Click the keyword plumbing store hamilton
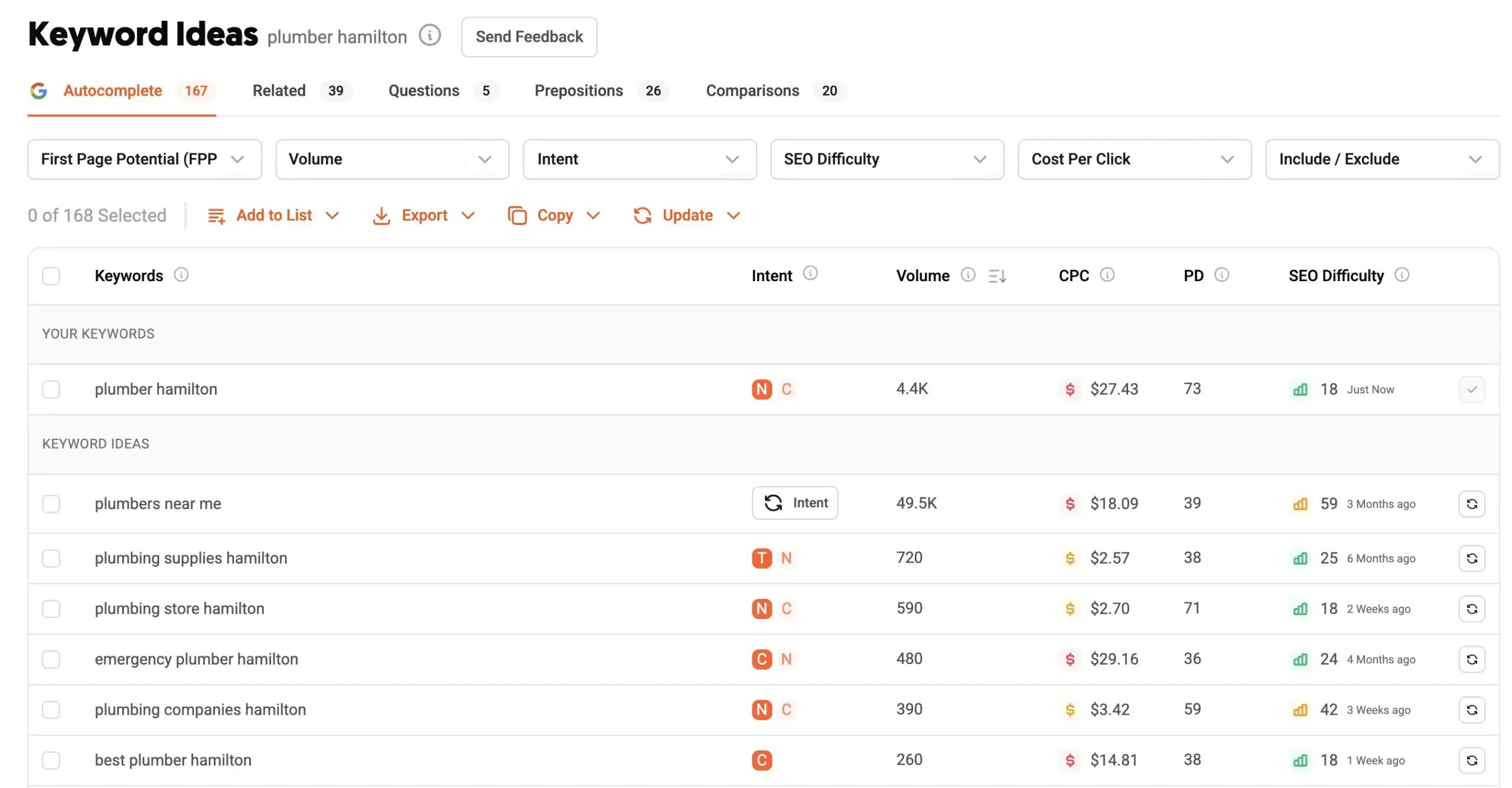Viewport: 1512px width, 788px height. click(x=180, y=608)
